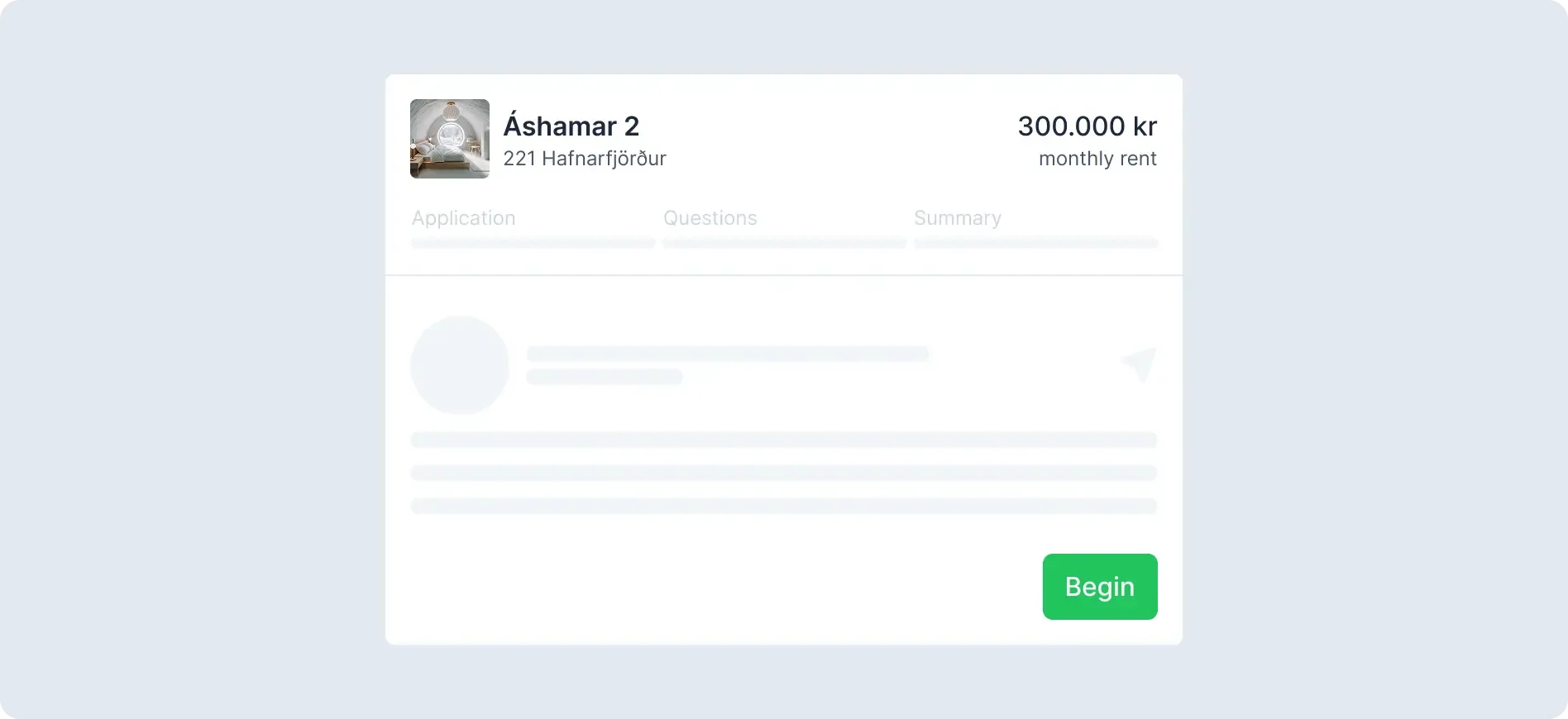Open the Áshamar 2 property photo thumbnail
Viewport: 1568px width, 719px height.
coord(449,139)
